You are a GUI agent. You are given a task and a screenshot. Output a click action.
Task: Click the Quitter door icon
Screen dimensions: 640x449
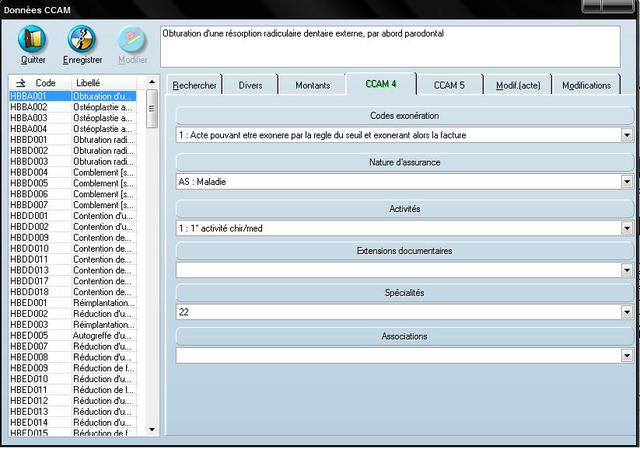[32, 40]
